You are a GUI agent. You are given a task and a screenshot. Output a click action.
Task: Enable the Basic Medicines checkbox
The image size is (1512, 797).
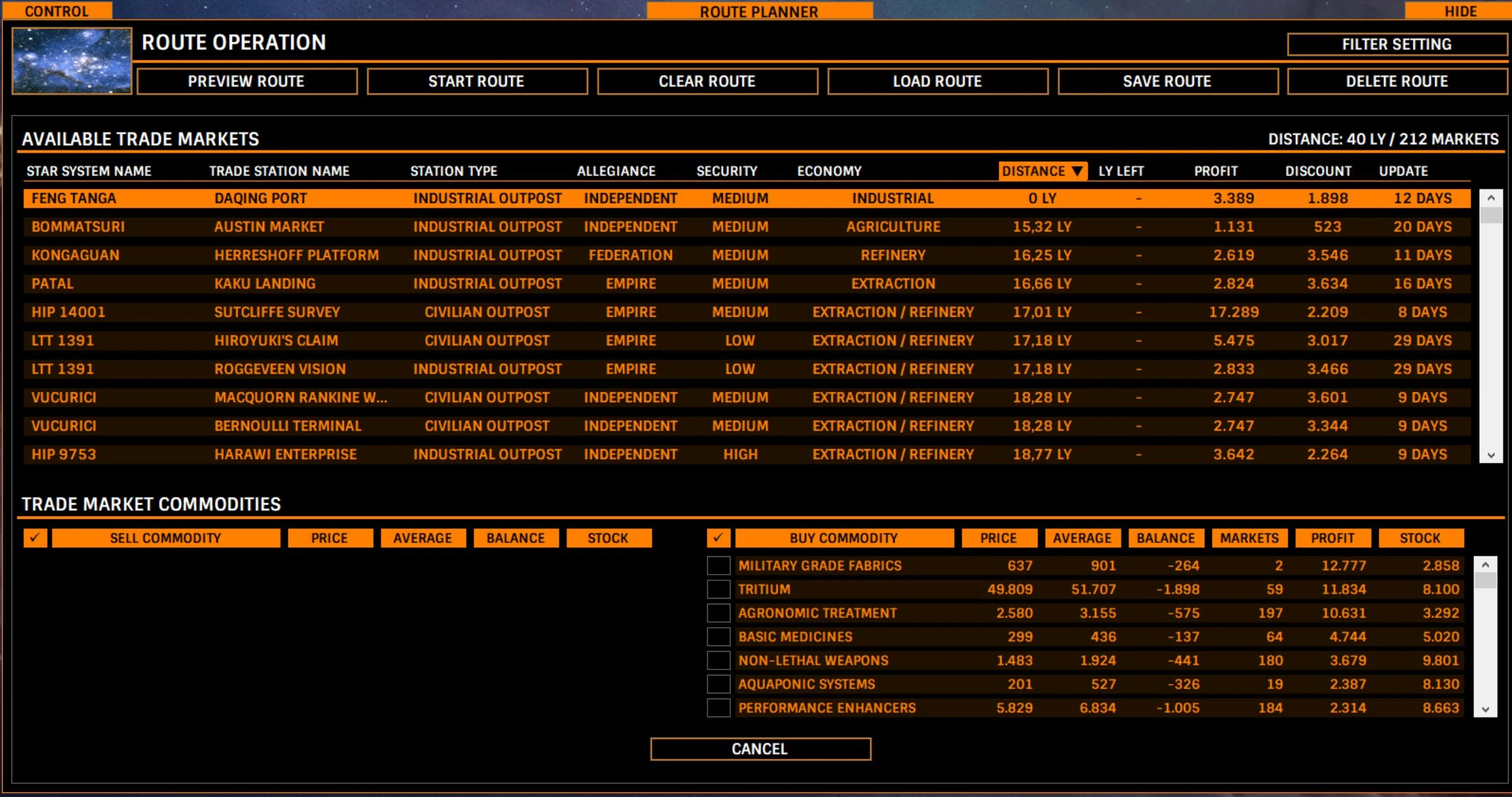tap(718, 636)
